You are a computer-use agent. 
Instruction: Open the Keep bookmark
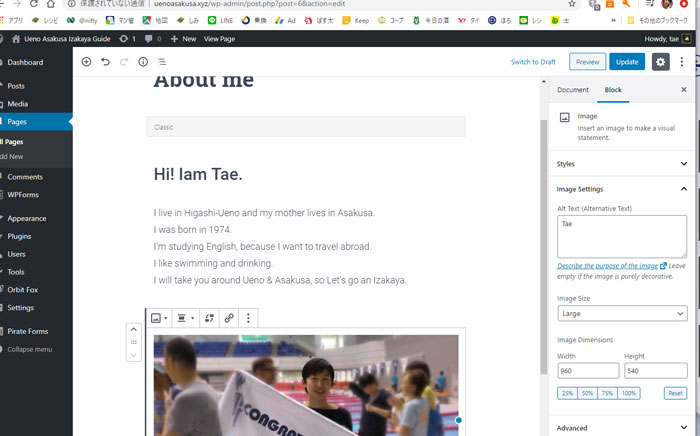coord(356,21)
